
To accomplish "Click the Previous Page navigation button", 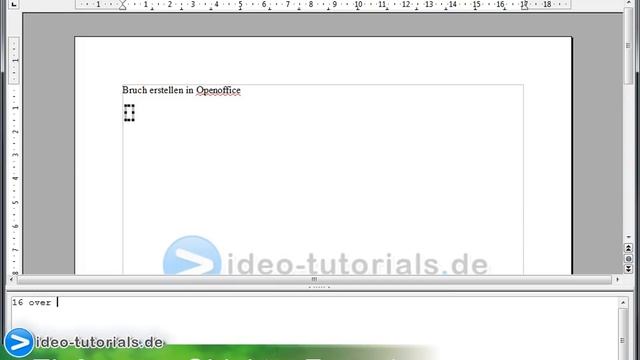I will [628, 248].
